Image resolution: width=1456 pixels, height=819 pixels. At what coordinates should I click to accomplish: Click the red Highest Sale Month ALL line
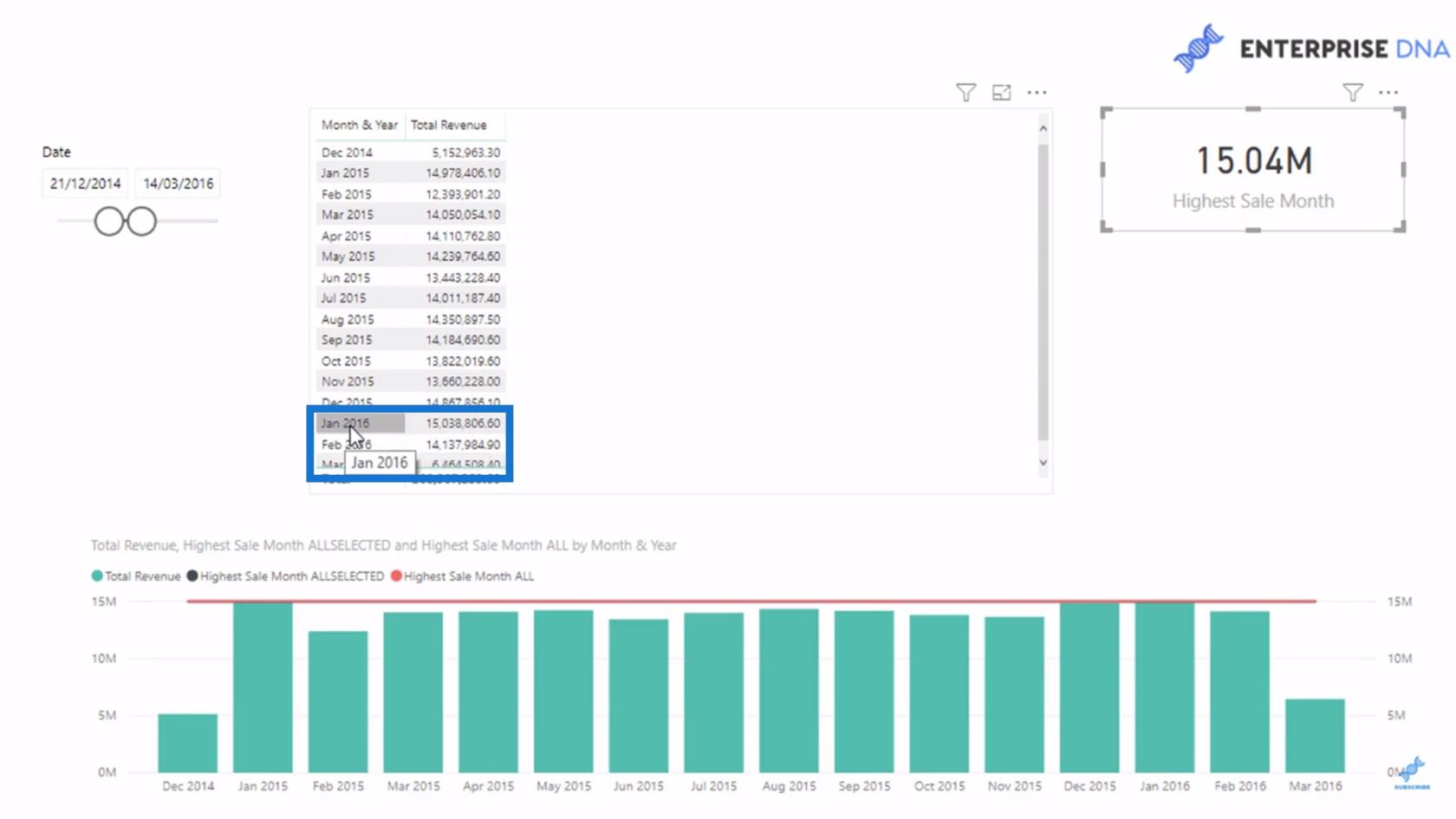click(751, 600)
